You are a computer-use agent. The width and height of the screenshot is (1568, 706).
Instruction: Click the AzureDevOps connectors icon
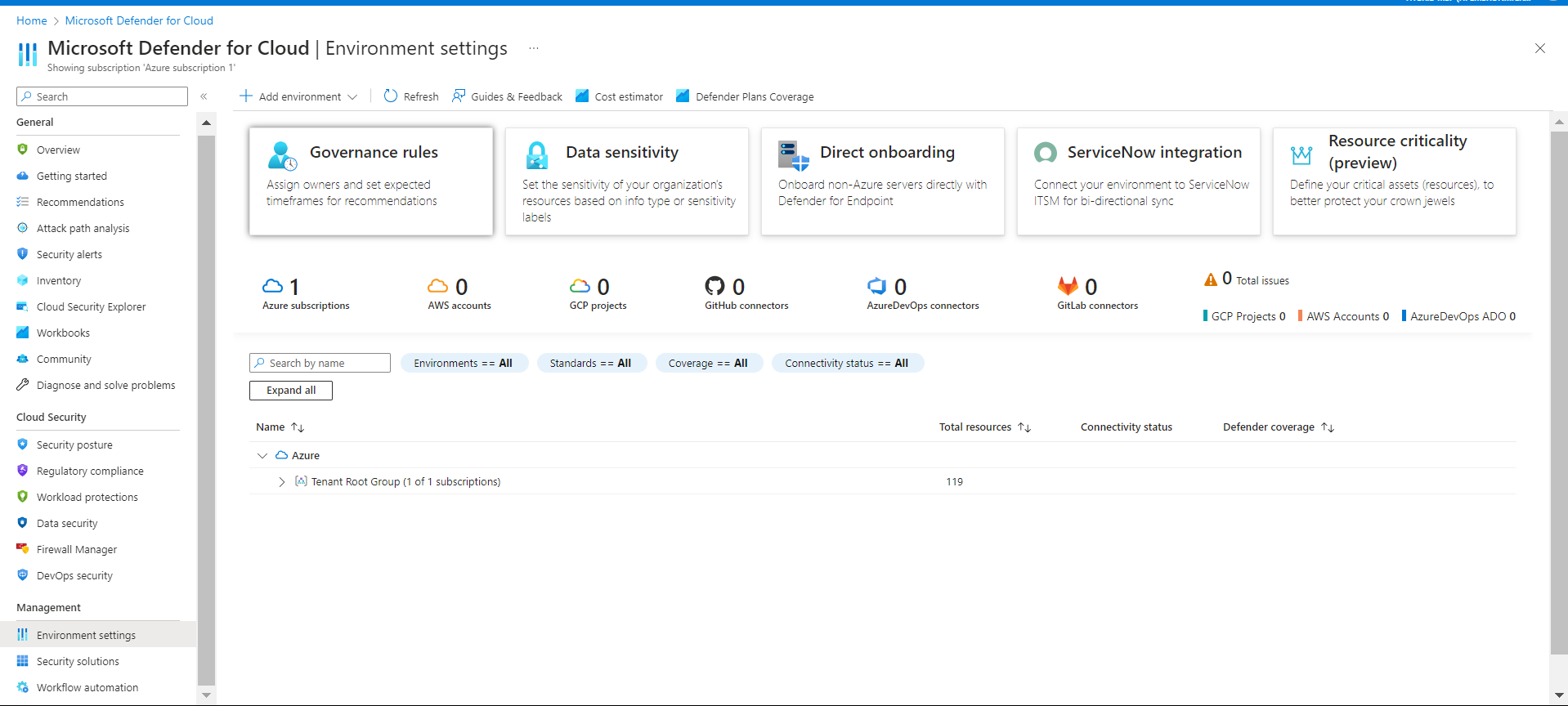[876, 286]
